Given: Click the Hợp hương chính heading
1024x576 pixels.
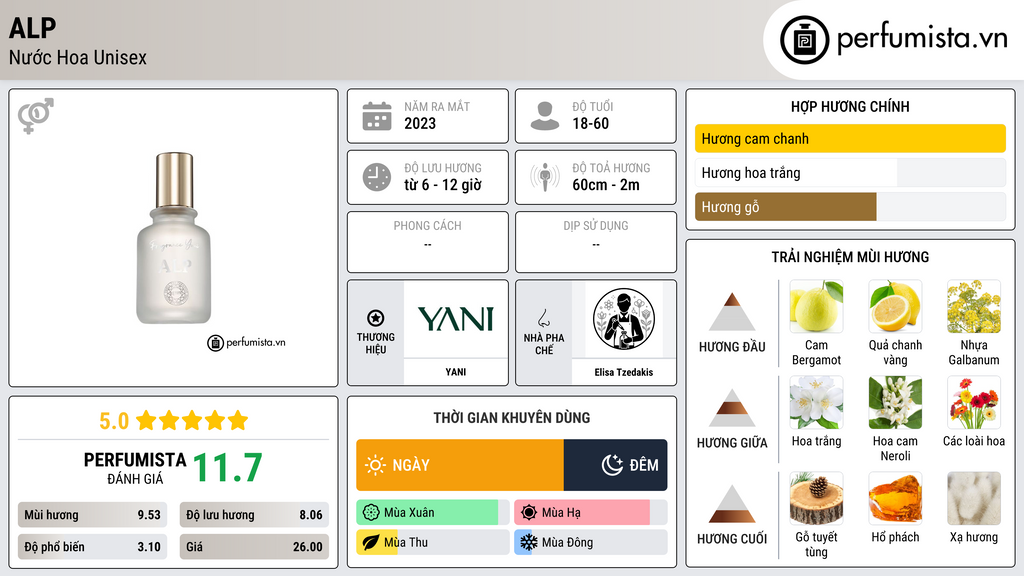Looking at the screenshot, I should 850,106.
